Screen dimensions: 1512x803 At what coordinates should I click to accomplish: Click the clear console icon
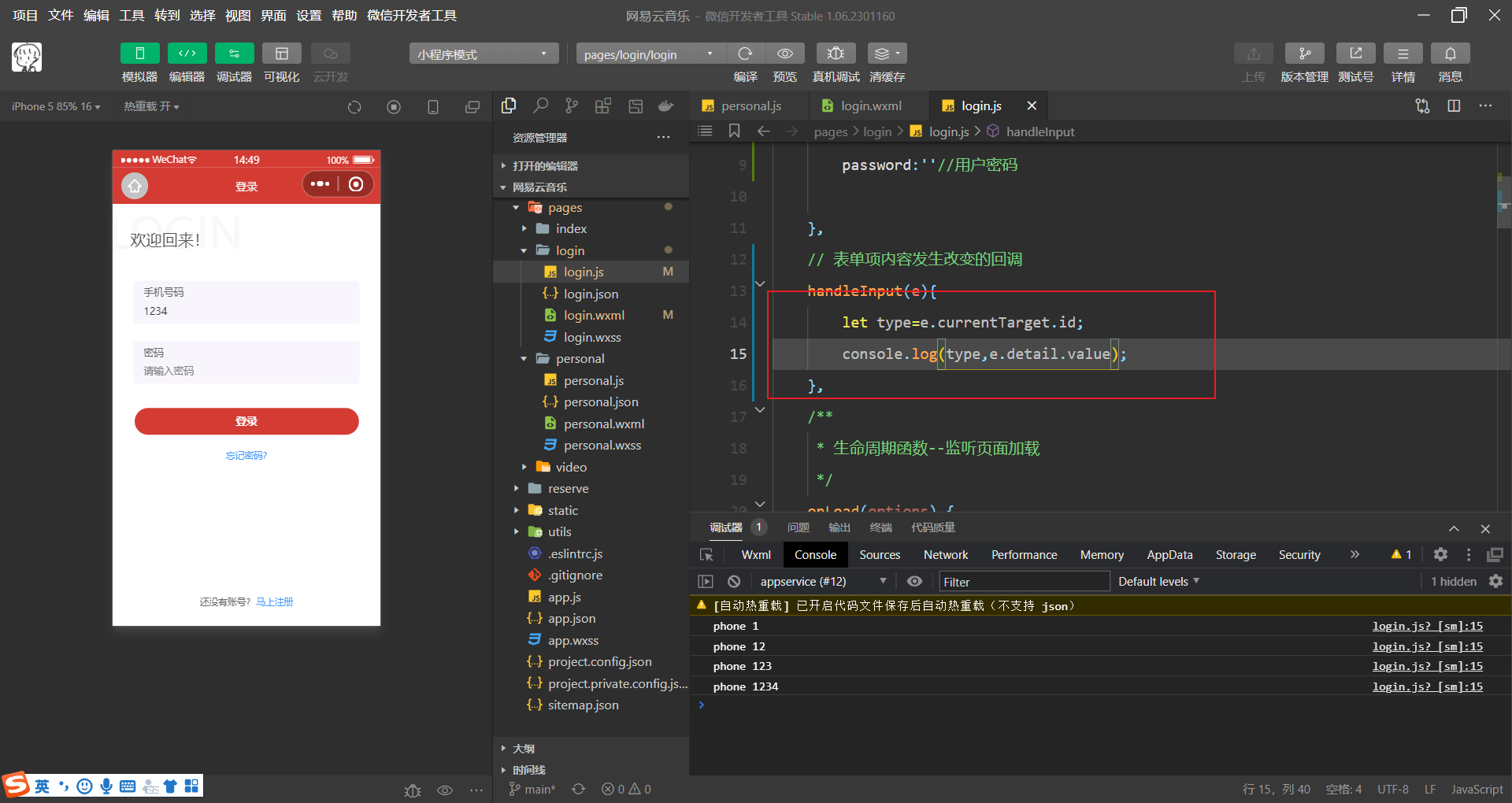click(734, 581)
